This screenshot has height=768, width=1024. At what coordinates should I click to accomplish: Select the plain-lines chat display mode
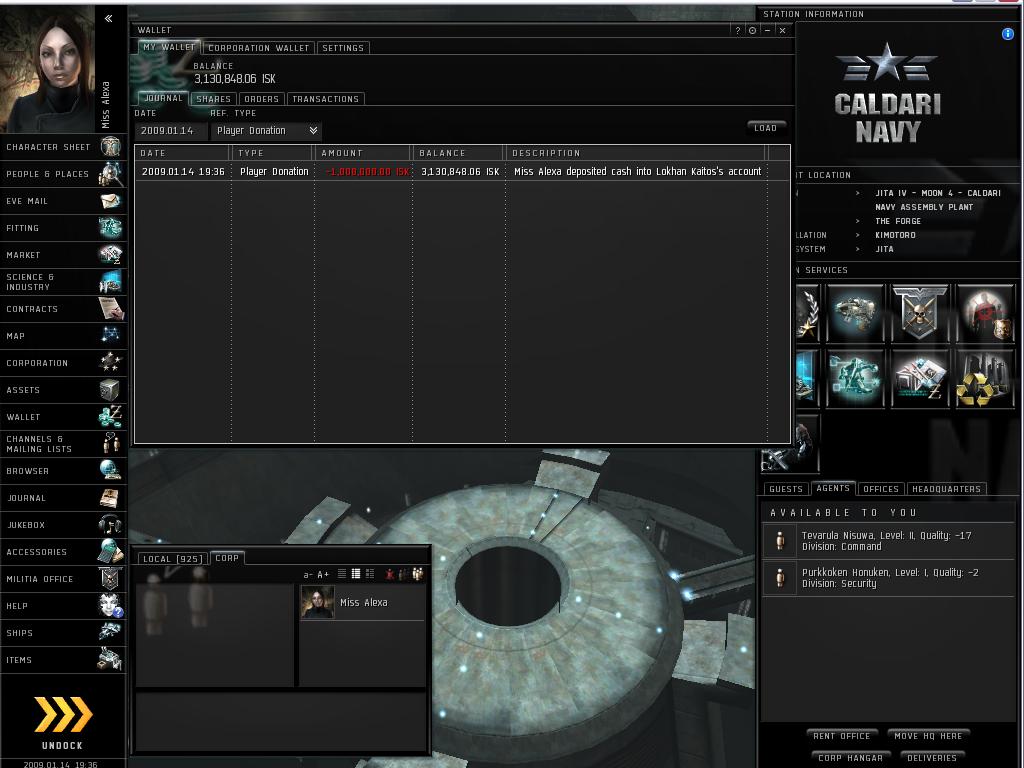342,574
